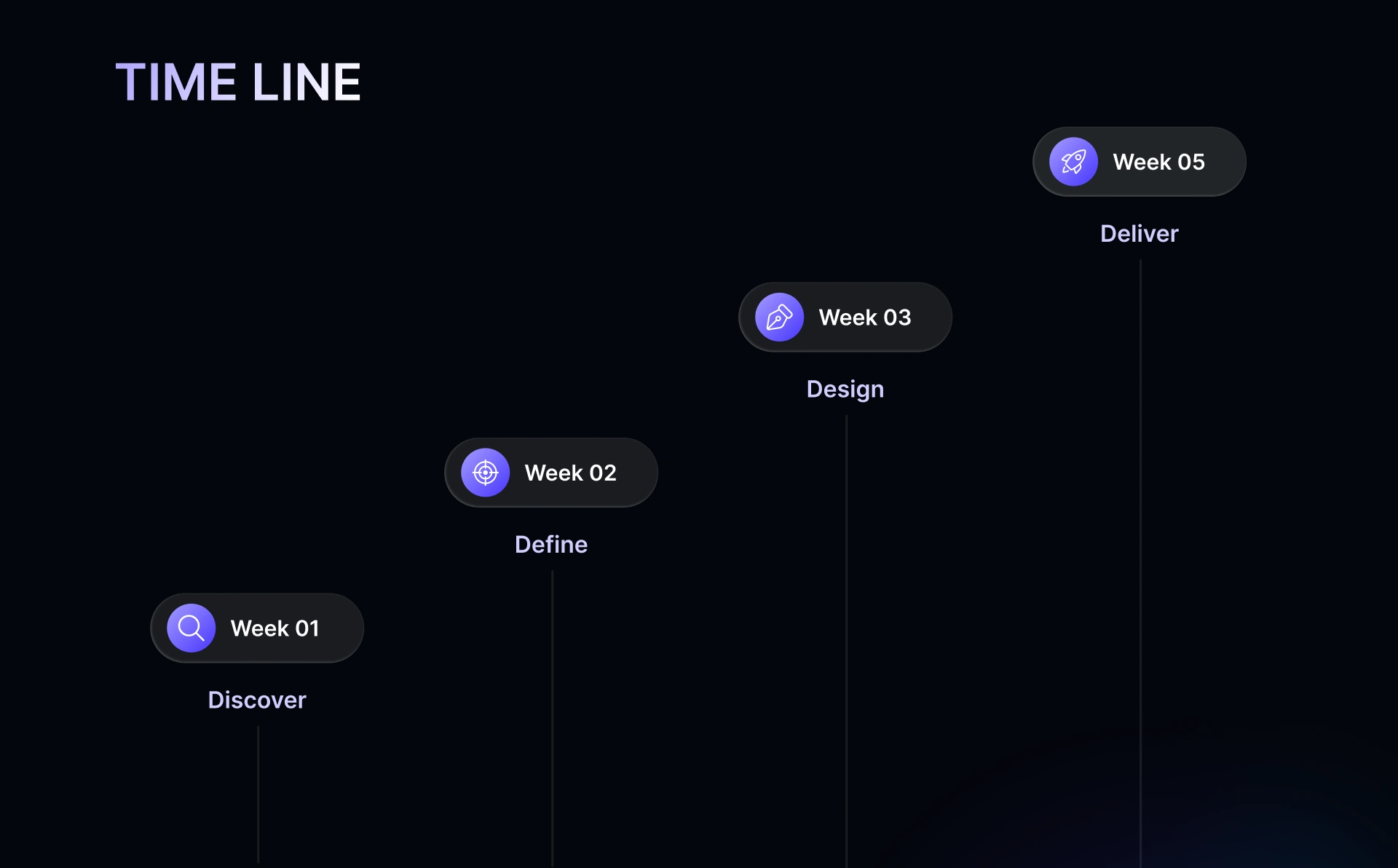This screenshot has height=868, width=1398.
Task: Click the word LINE in the heading
Action: (307, 82)
